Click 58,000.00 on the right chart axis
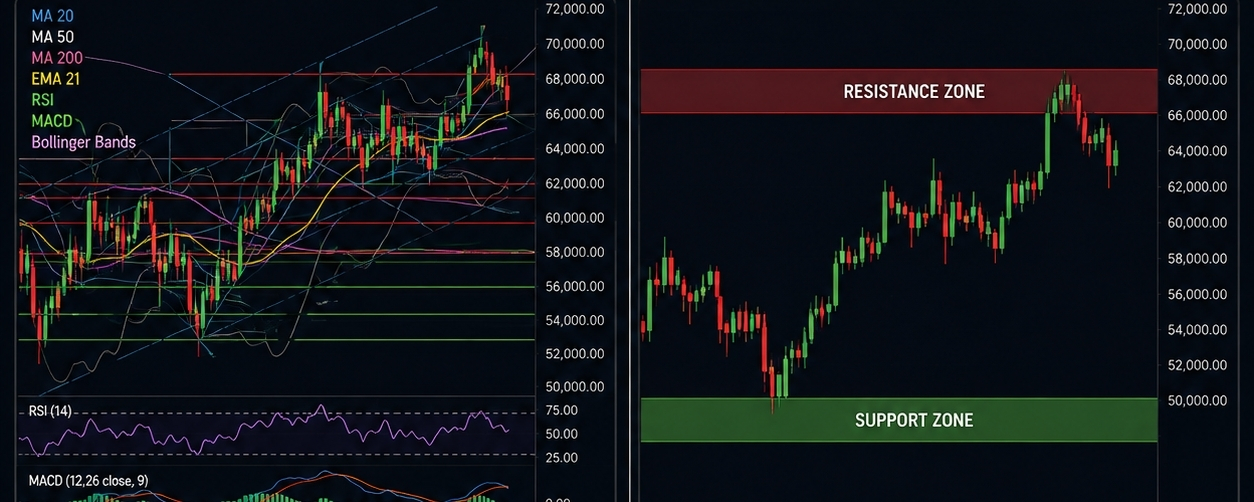Viewport: 1254px width, 502px height. (1197, 259)
